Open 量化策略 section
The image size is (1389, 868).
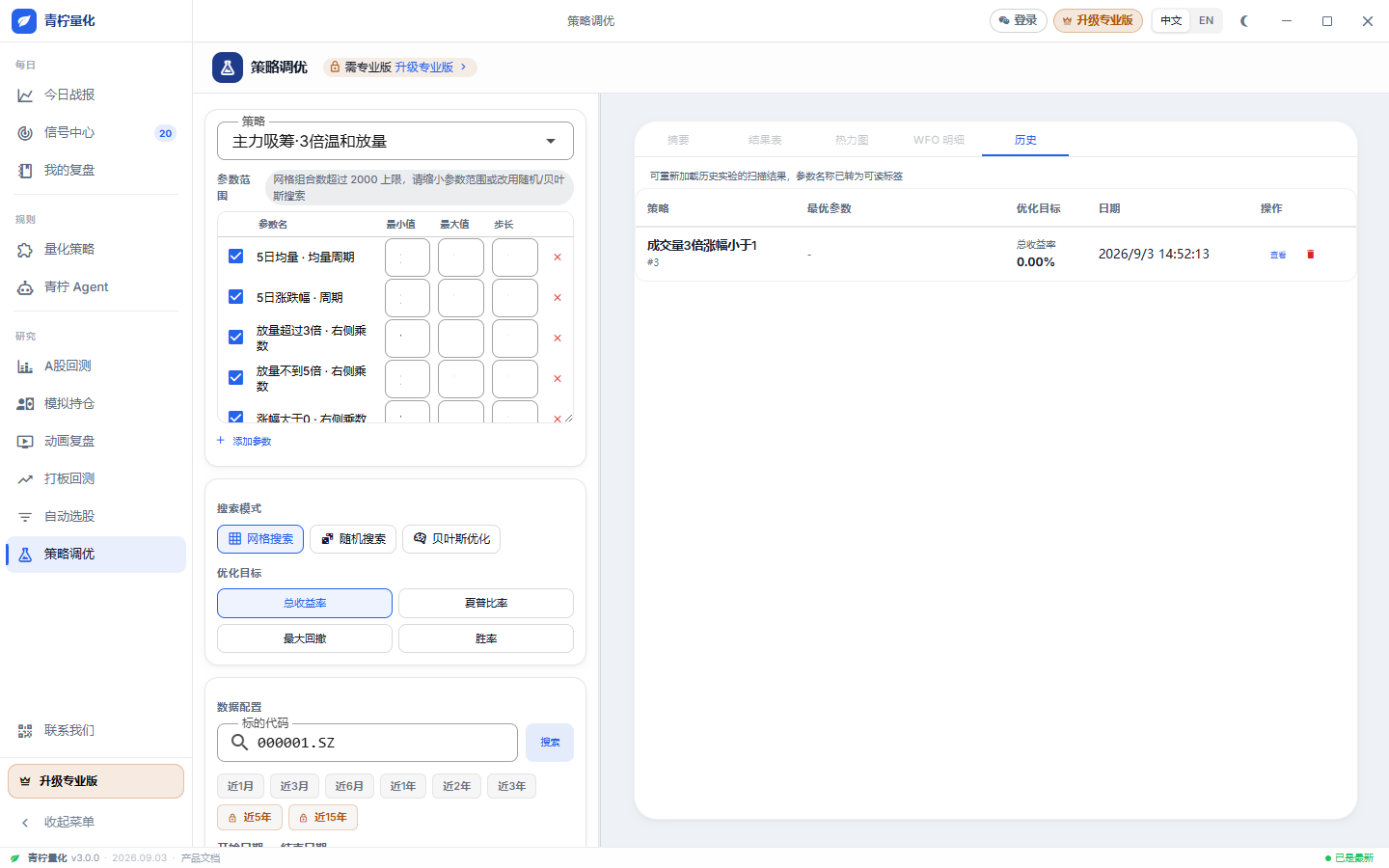[95, 249]
